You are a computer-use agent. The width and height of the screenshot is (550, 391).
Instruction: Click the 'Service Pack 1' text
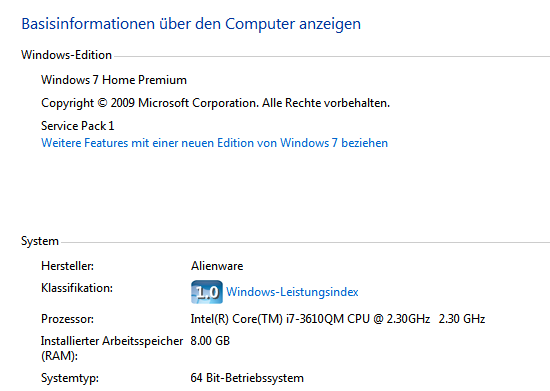point(78,126)
